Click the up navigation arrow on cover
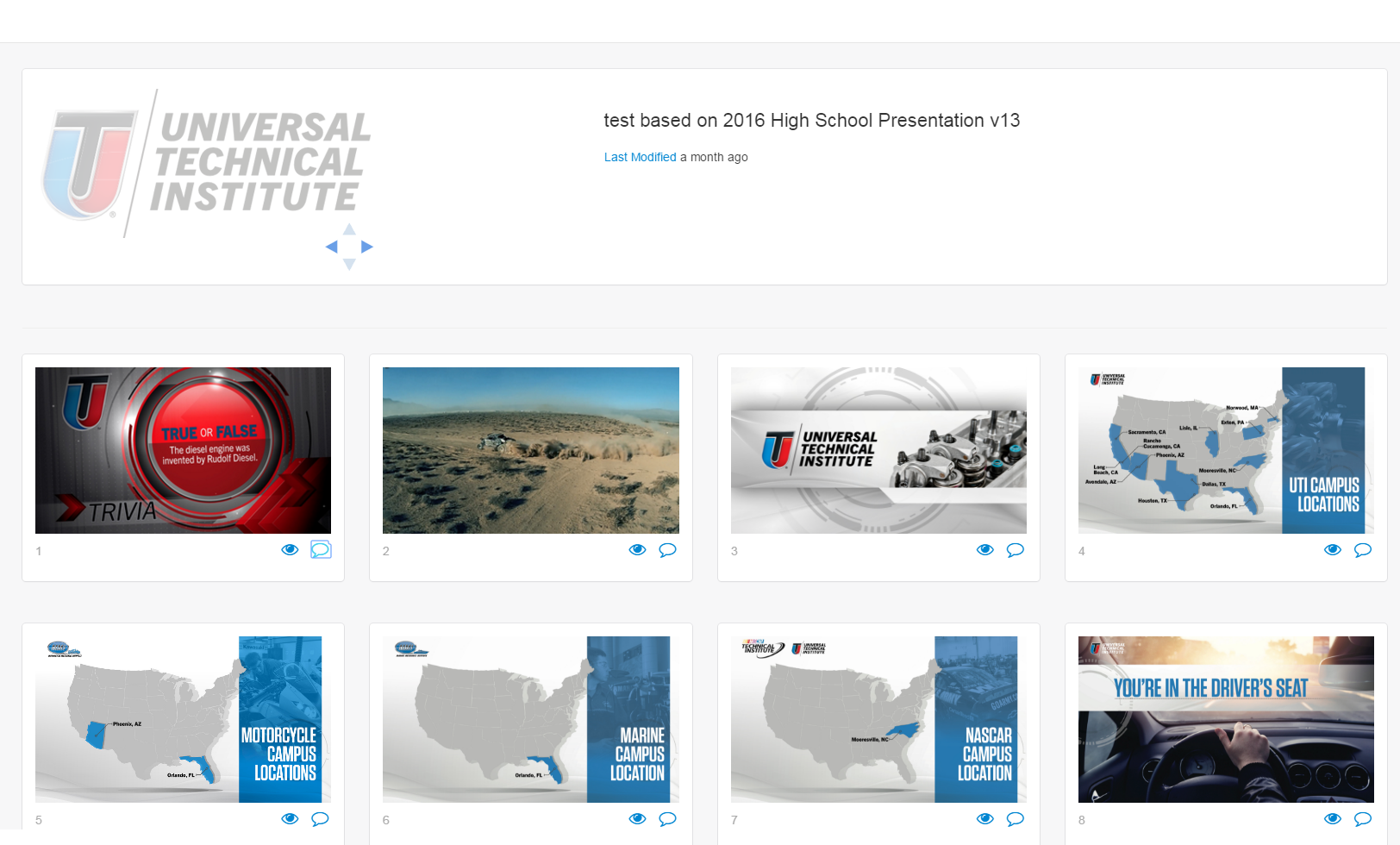The width and height of the screenshot is (1400, 845). click(x=349, y=229)
